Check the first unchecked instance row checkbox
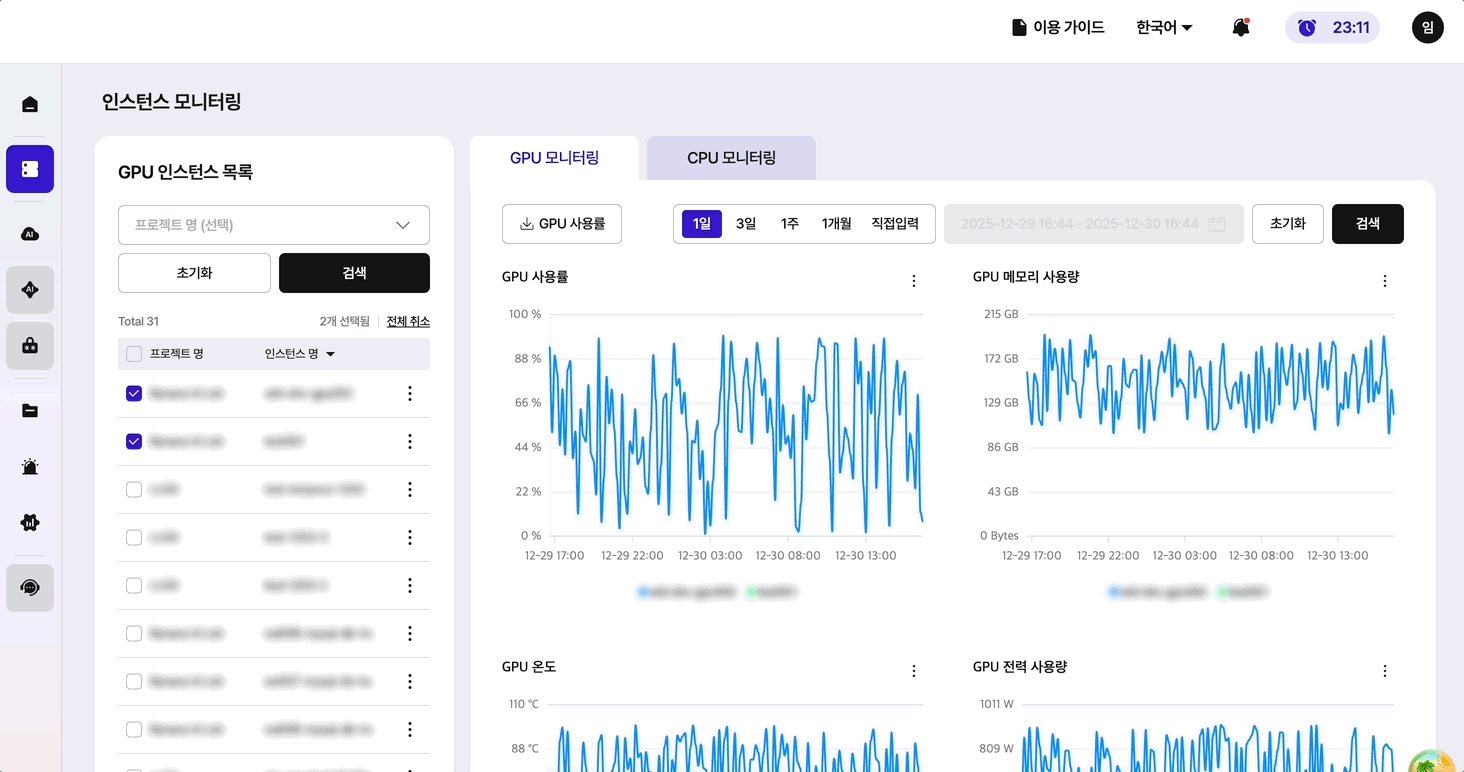Viewport: 1464px width, 772px height. click(x=134, y=490)
